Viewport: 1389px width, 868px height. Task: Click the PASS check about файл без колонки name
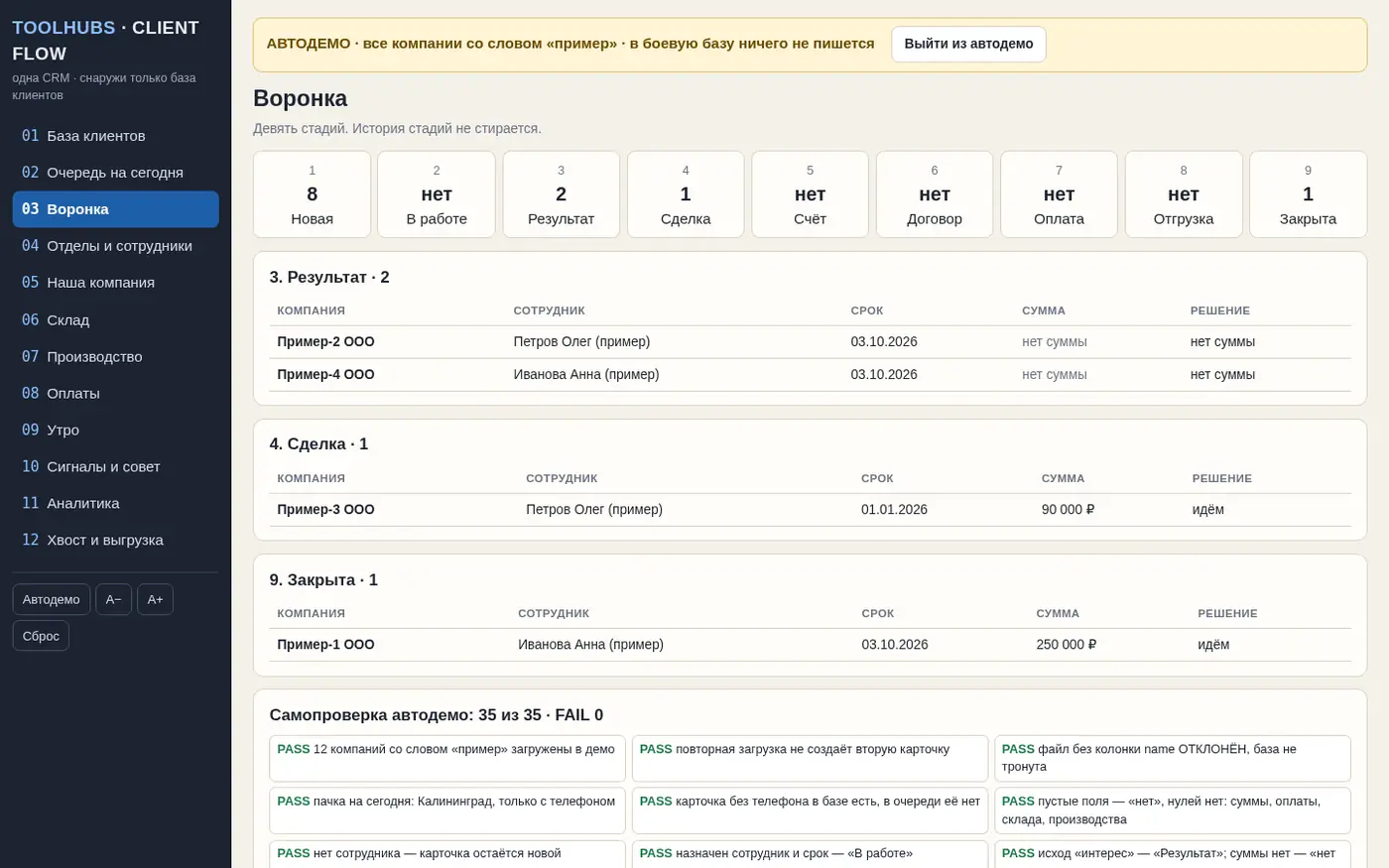click(x=1173, y=758)
